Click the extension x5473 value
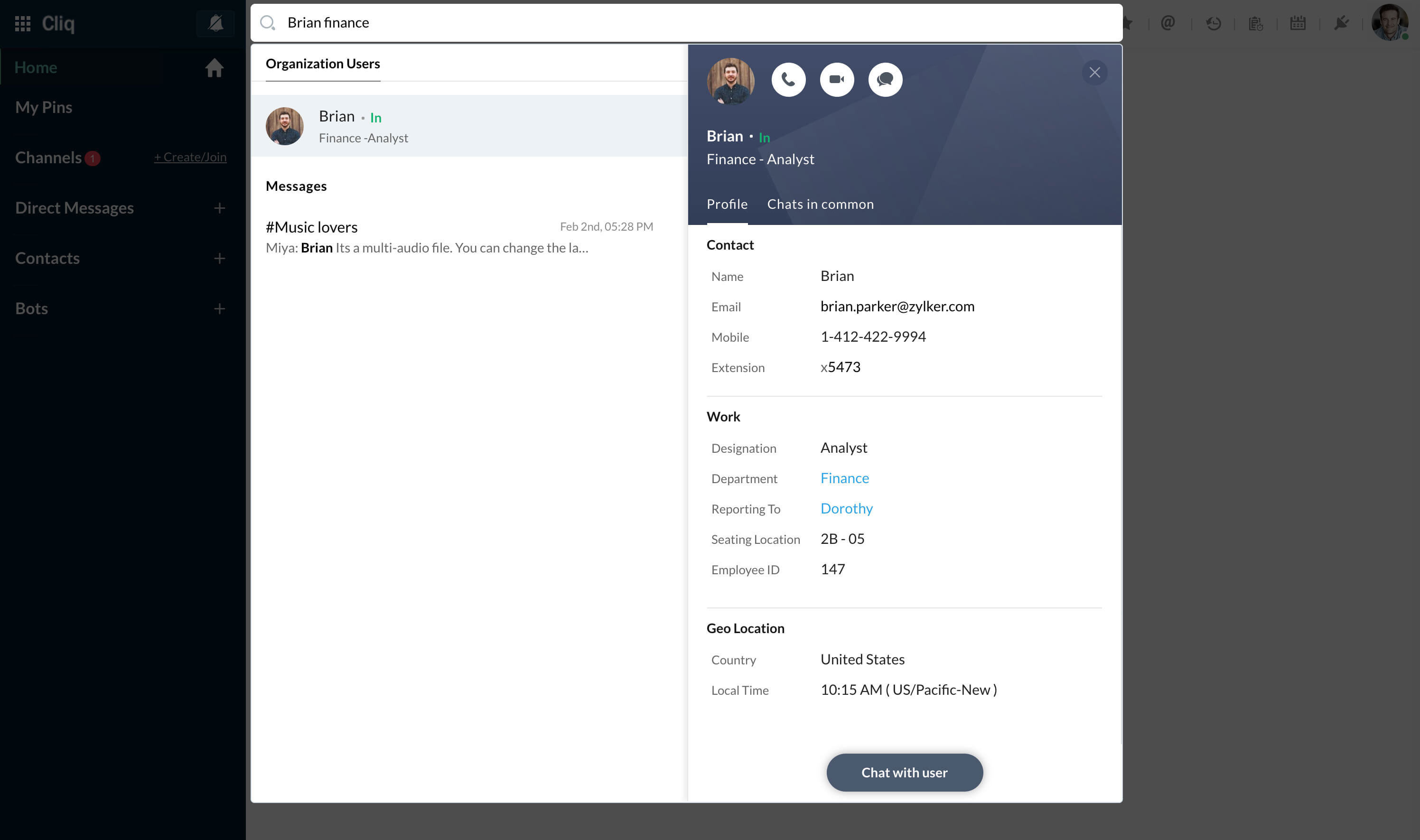The image size is (1420, 840). point(841,367)
